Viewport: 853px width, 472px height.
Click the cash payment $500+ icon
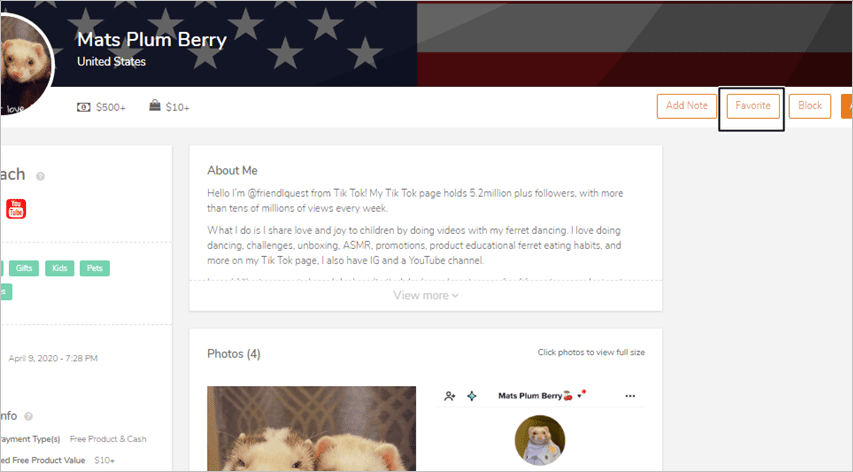pos(83,107)
